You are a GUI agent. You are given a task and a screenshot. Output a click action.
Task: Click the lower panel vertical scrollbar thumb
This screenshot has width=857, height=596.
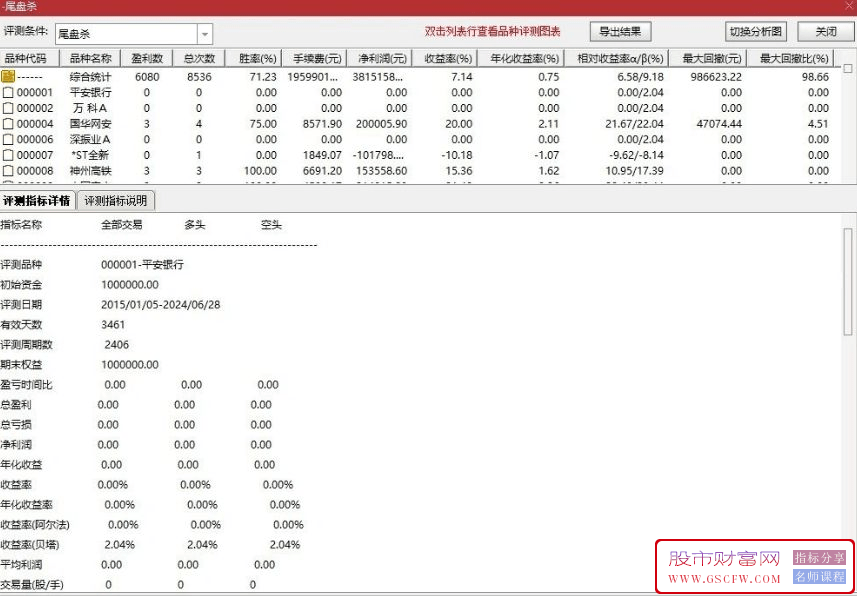[x=848, y=282]
